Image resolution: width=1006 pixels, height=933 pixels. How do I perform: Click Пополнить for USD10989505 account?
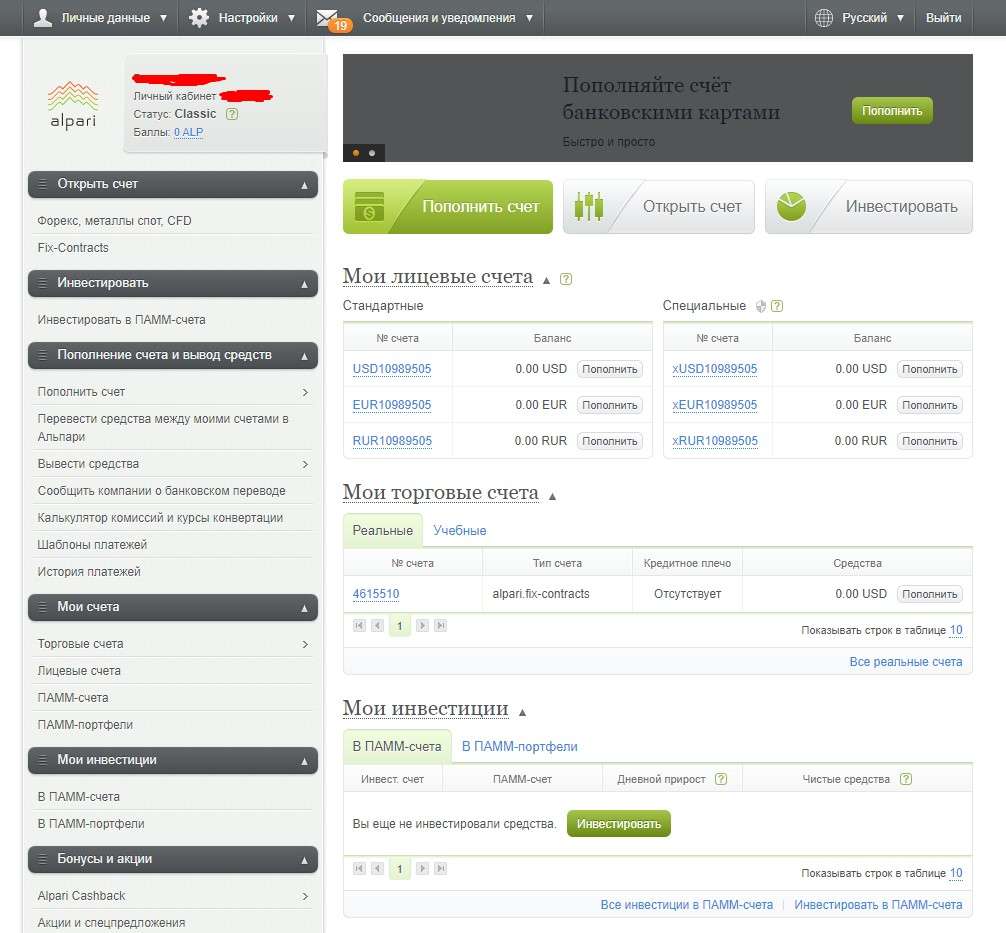[610, 369]
